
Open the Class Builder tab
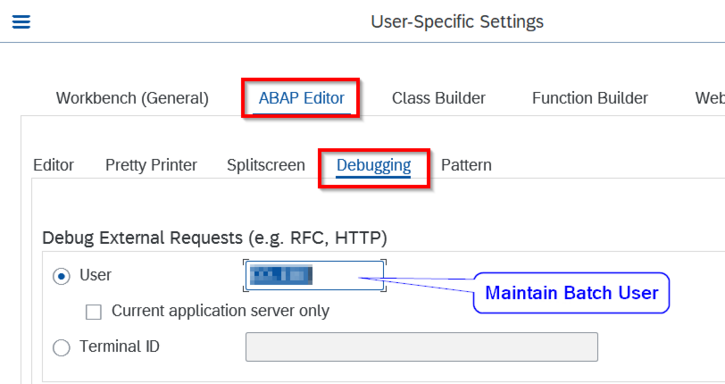pos(438,98)
